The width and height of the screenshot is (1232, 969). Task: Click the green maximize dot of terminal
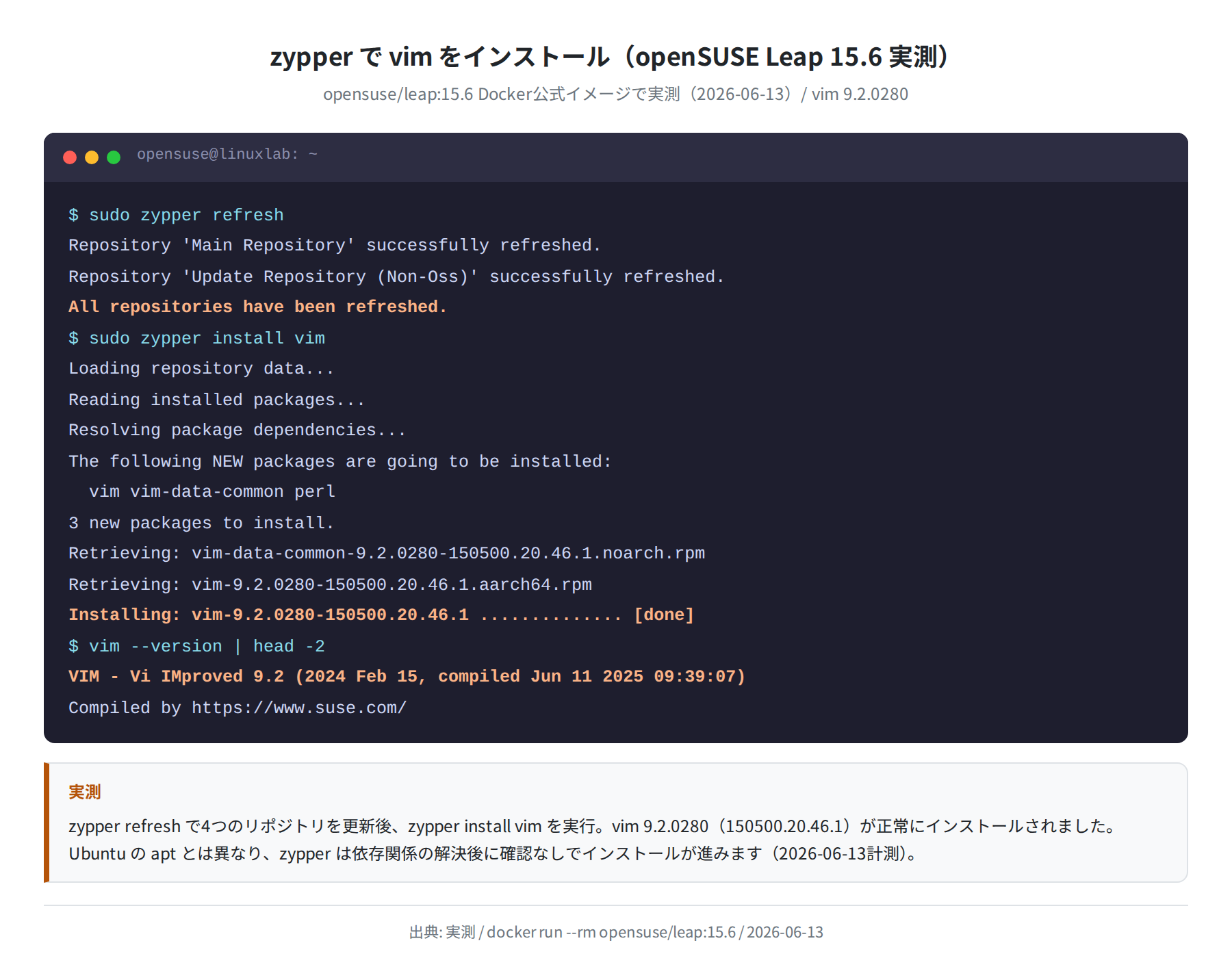(x=114, y=157)
